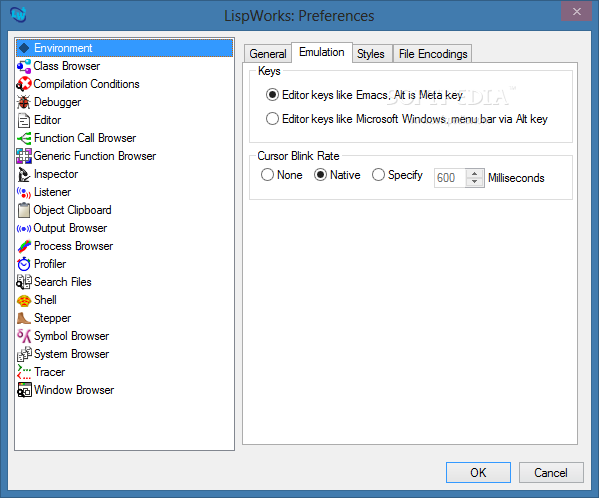
Task: Select the Symbol Browser label
Action: point(71,336)
